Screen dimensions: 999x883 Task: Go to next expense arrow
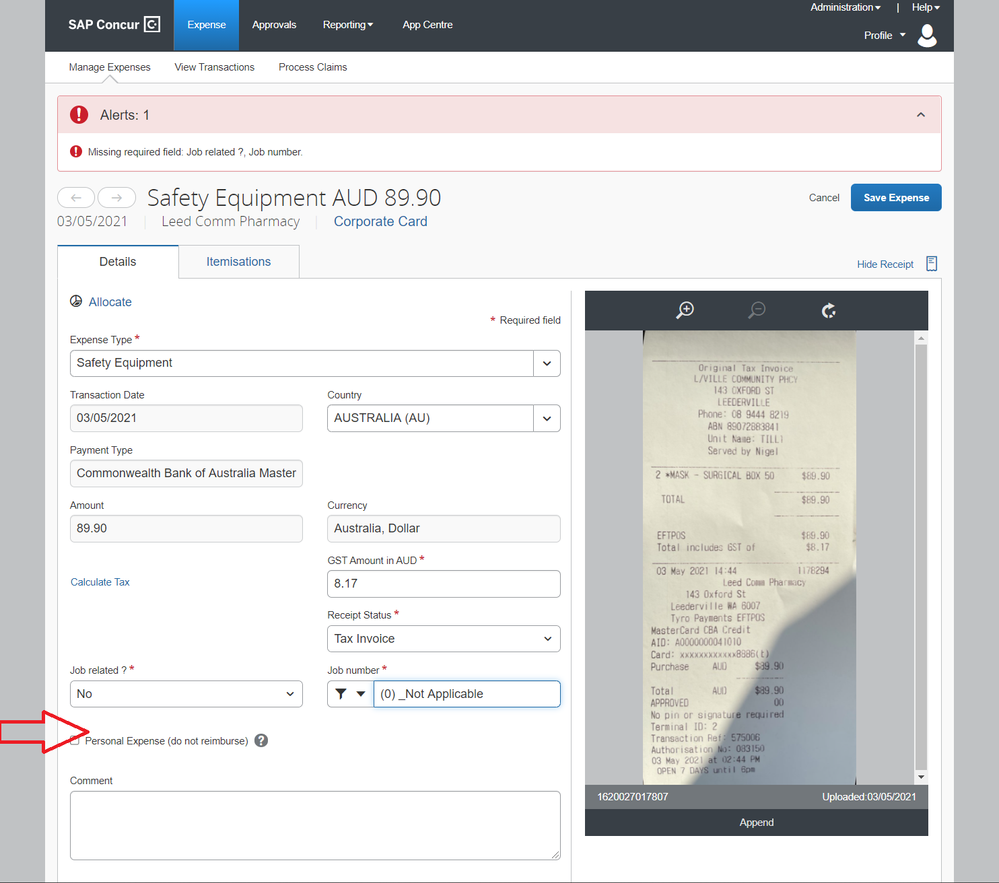117,197
